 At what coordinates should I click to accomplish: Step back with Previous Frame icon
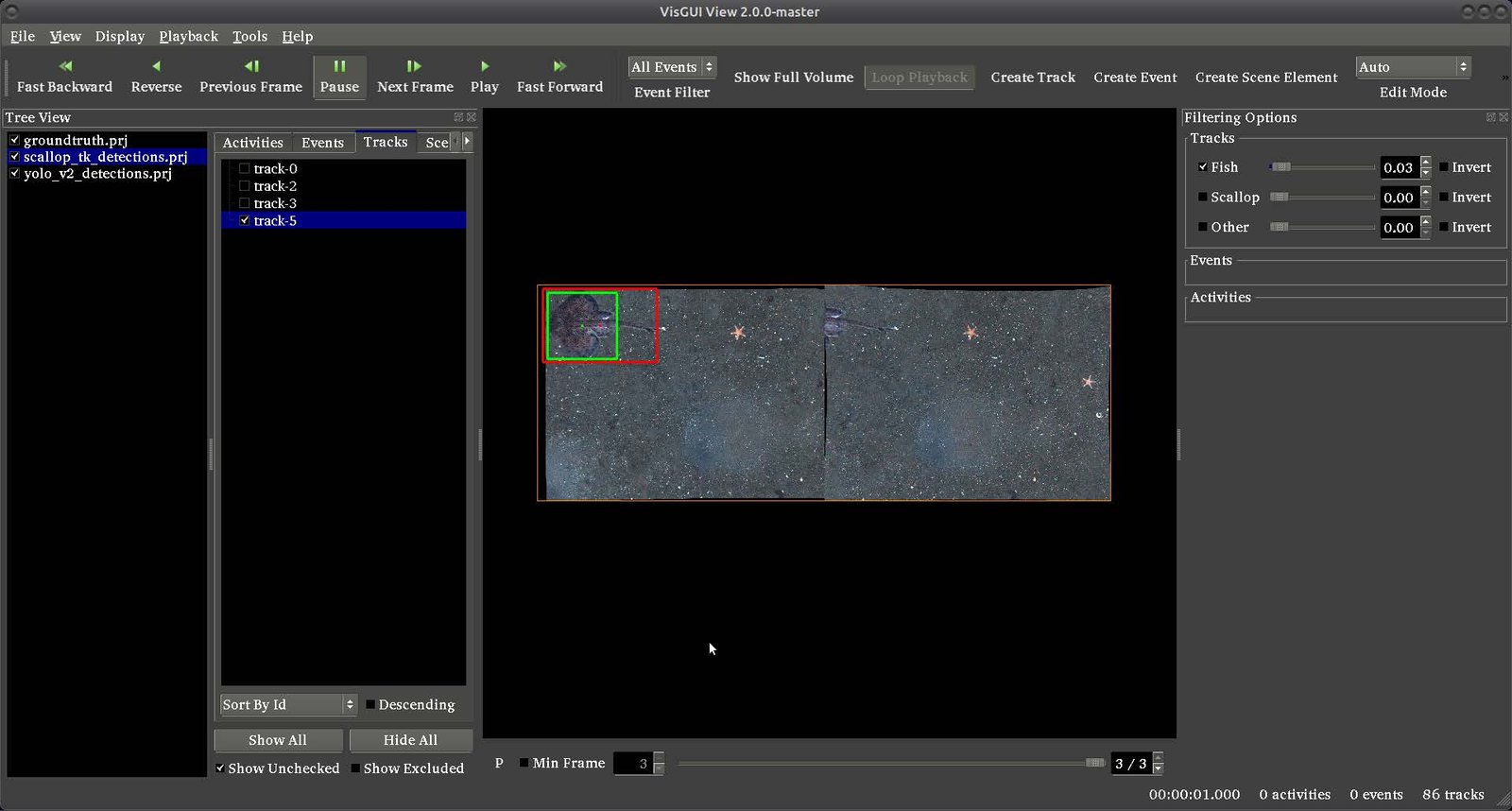251,66
